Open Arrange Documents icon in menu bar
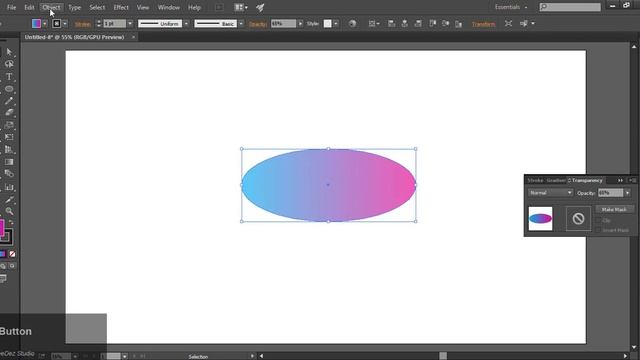 [241, 7]
